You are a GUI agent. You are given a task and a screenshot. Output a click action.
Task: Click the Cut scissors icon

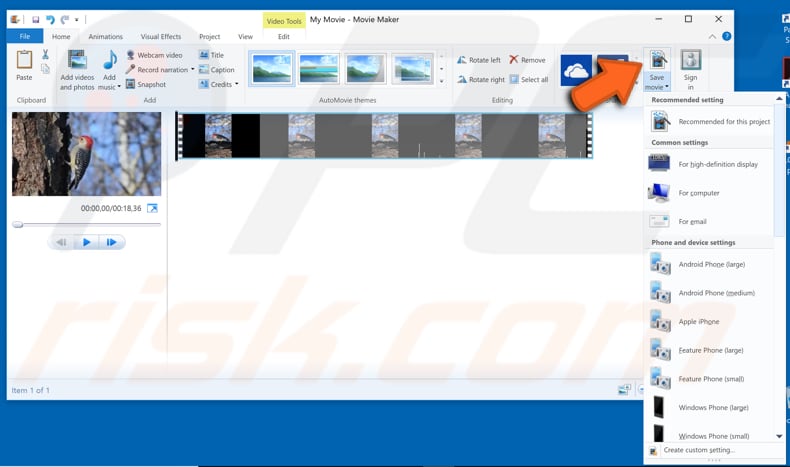tap(45, 54)
